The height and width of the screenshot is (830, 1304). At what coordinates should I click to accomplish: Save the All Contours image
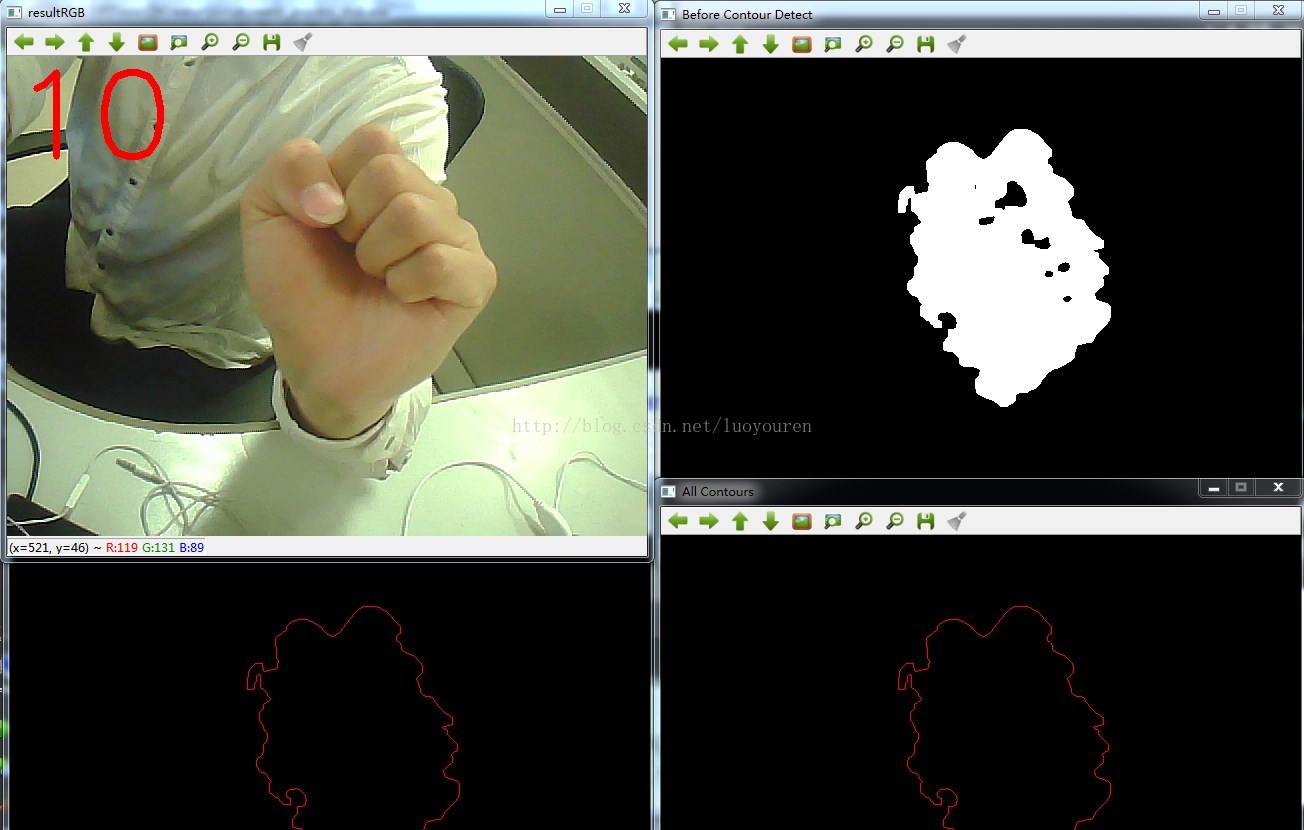coord(925,521)
